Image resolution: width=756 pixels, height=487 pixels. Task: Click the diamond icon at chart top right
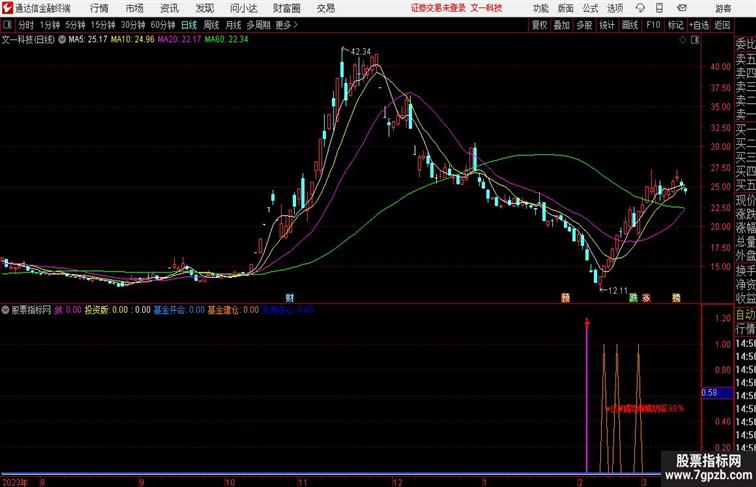click(683, 40)
